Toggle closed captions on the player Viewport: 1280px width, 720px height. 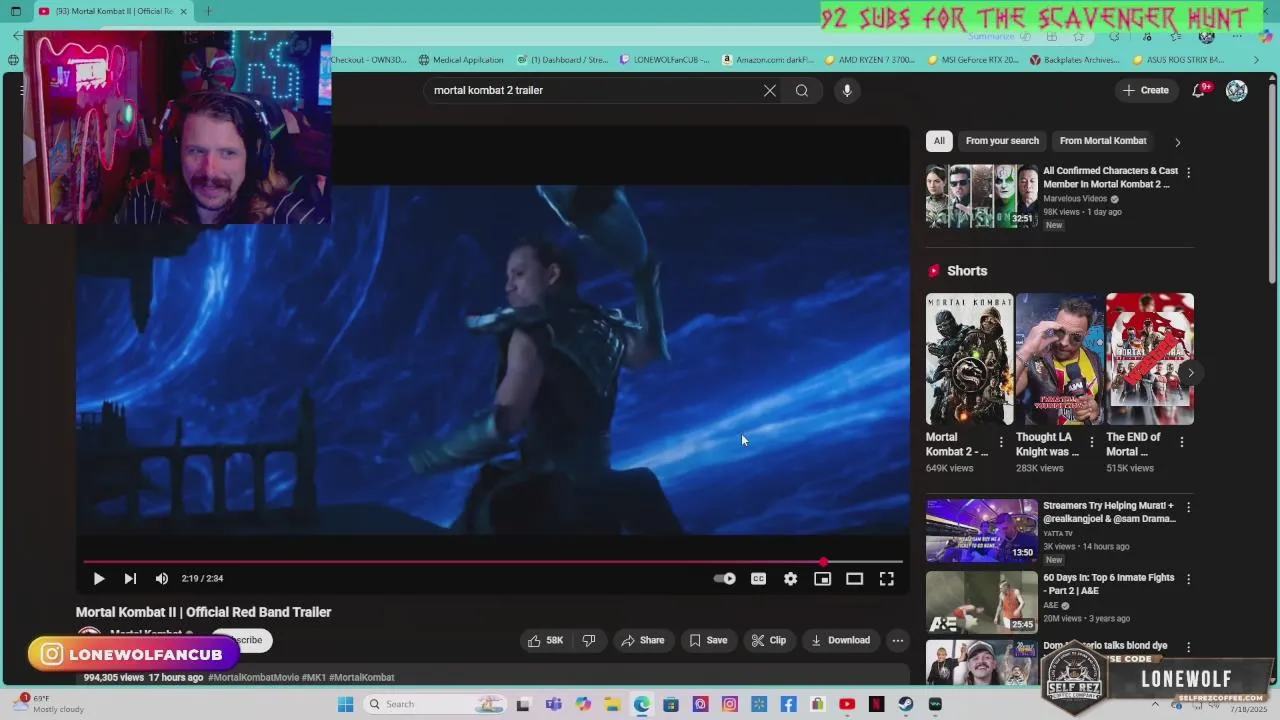pyautogui.click(x=759, y=578)
